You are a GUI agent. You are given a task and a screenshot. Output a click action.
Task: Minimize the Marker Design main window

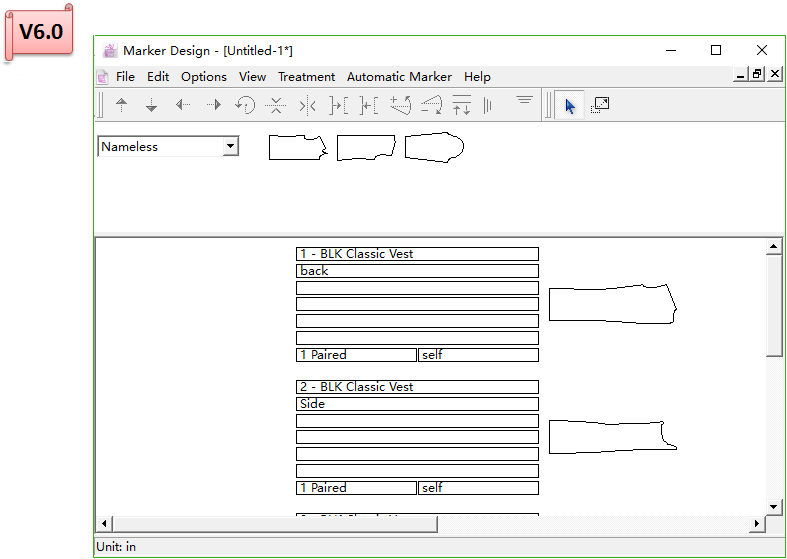(671, 50)
